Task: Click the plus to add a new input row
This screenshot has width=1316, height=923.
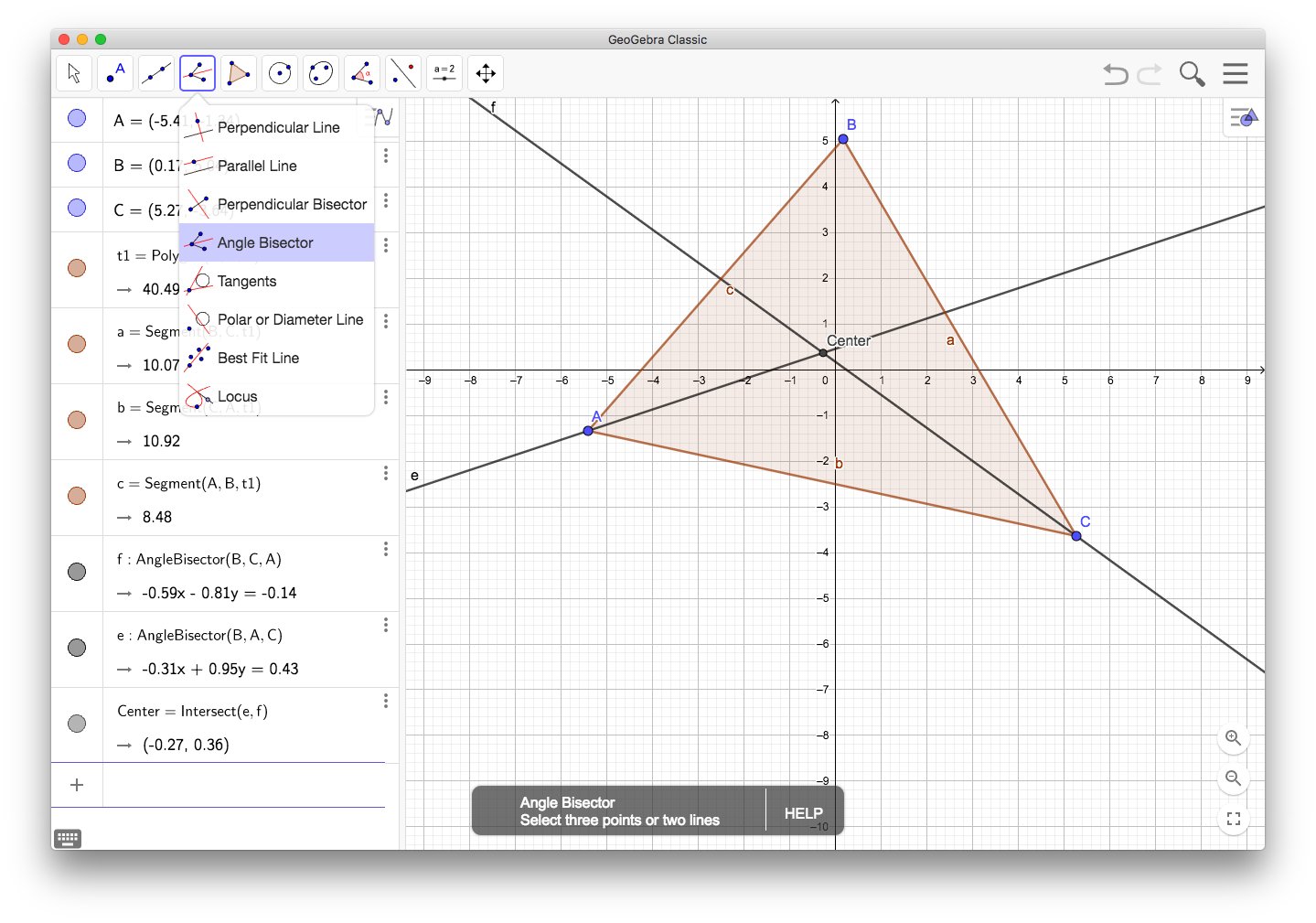Action: point(77,784)
